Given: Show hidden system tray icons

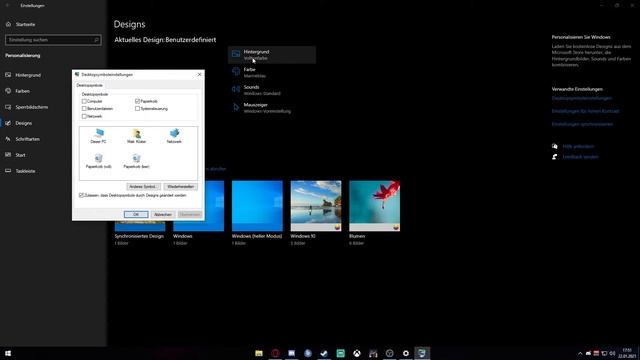Looking at the screenshot, I should point(580,353).
